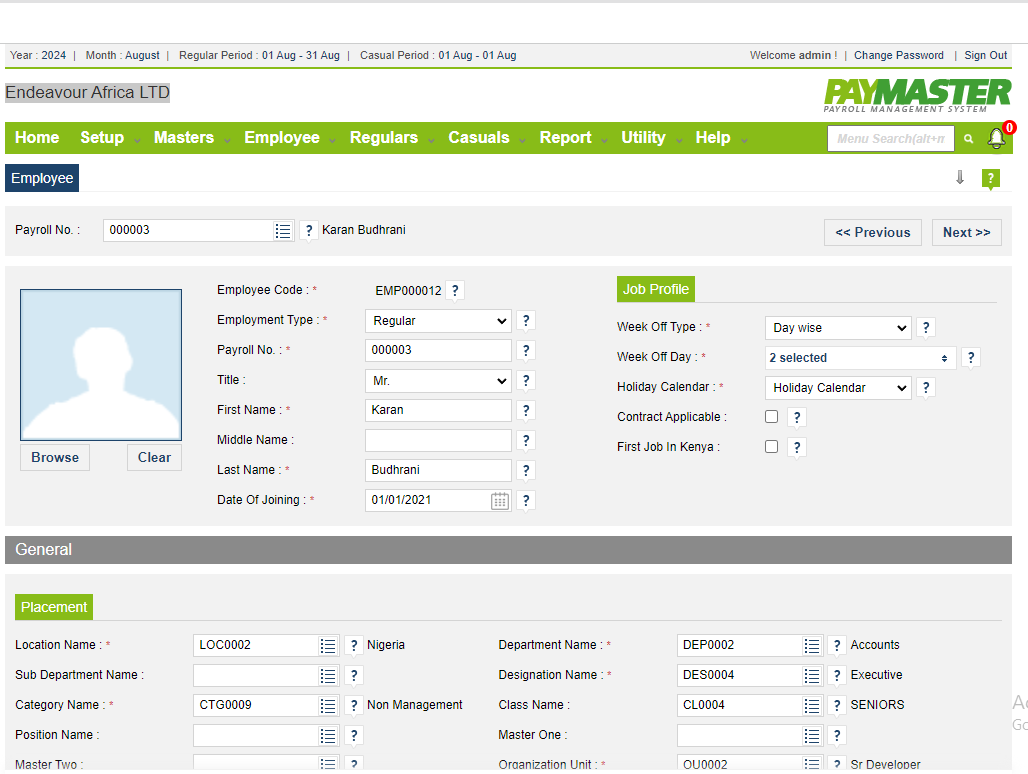Open the Regulars menu
Image resolution: width=1028 pixels, height=774 pixels.
pyautogui.click(x=383, y=138)
